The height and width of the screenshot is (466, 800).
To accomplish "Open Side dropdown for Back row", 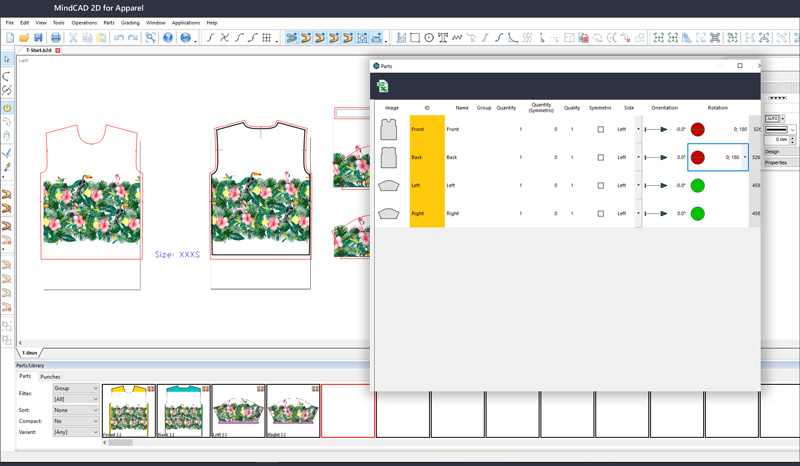I will 638,158.
